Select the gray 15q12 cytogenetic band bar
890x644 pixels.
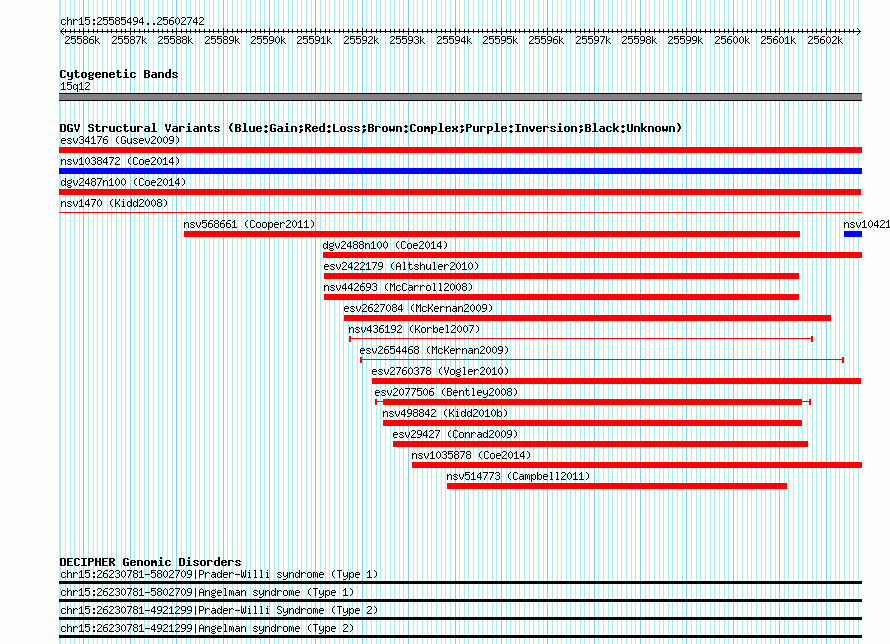460,97
